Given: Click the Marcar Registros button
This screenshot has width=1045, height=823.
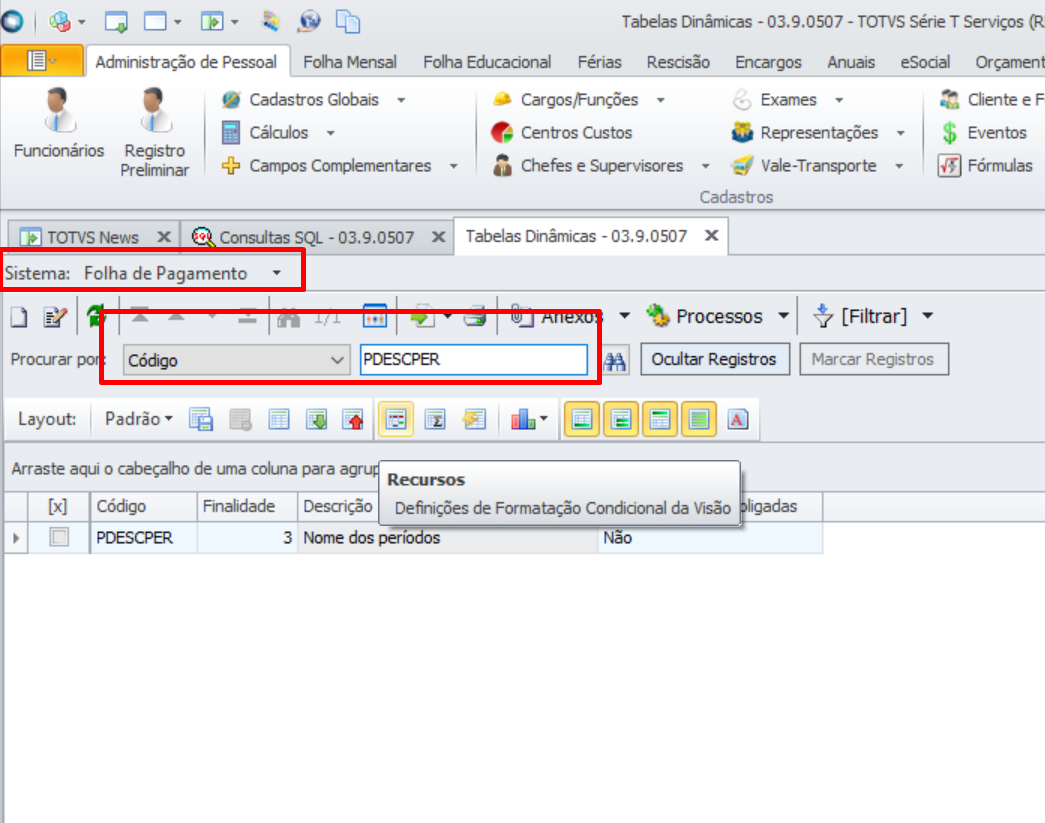Looking at the screenshot, I should [873, 360].
